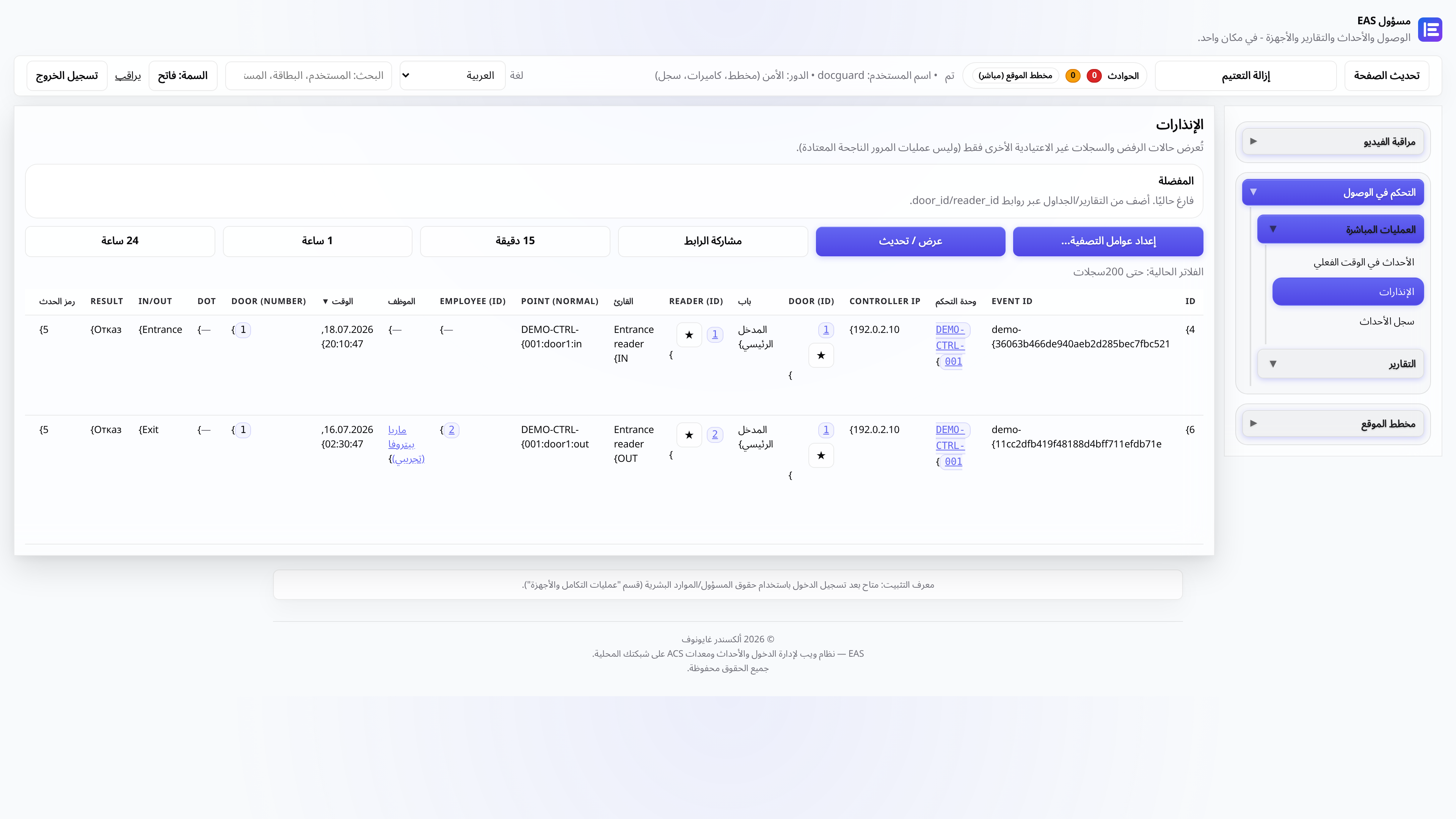Open the employee ID 2 link
This screenshot has width=1456, height=819.
(452, 430)
